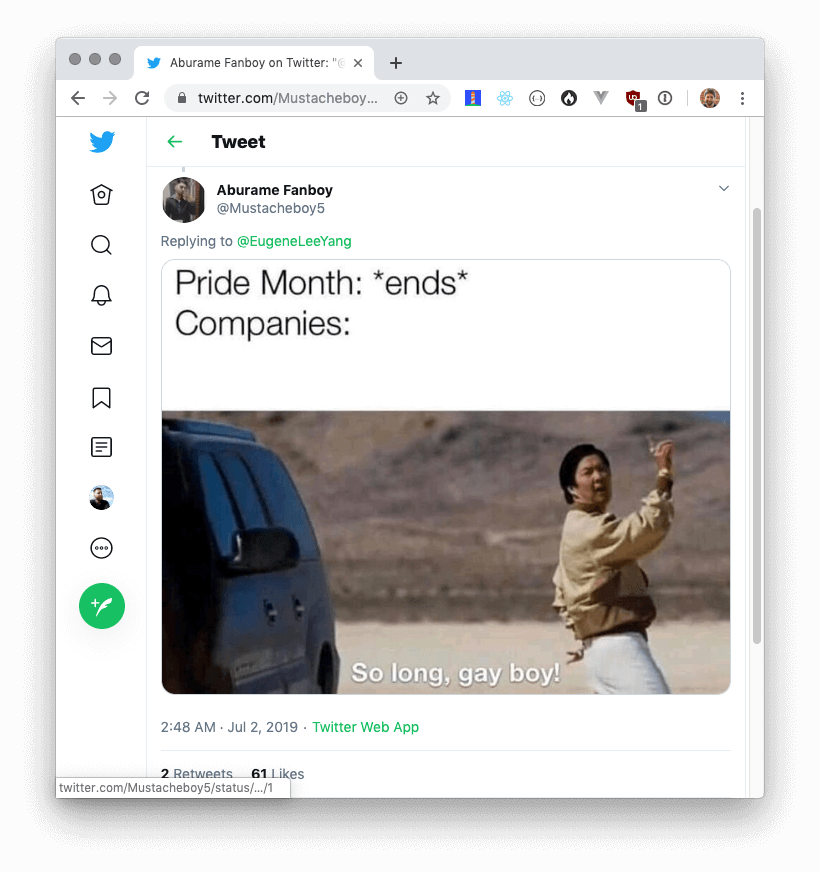Screen dimensions: 820x872
Task: Open flame extension icon
Action: [x=569, y=98]
